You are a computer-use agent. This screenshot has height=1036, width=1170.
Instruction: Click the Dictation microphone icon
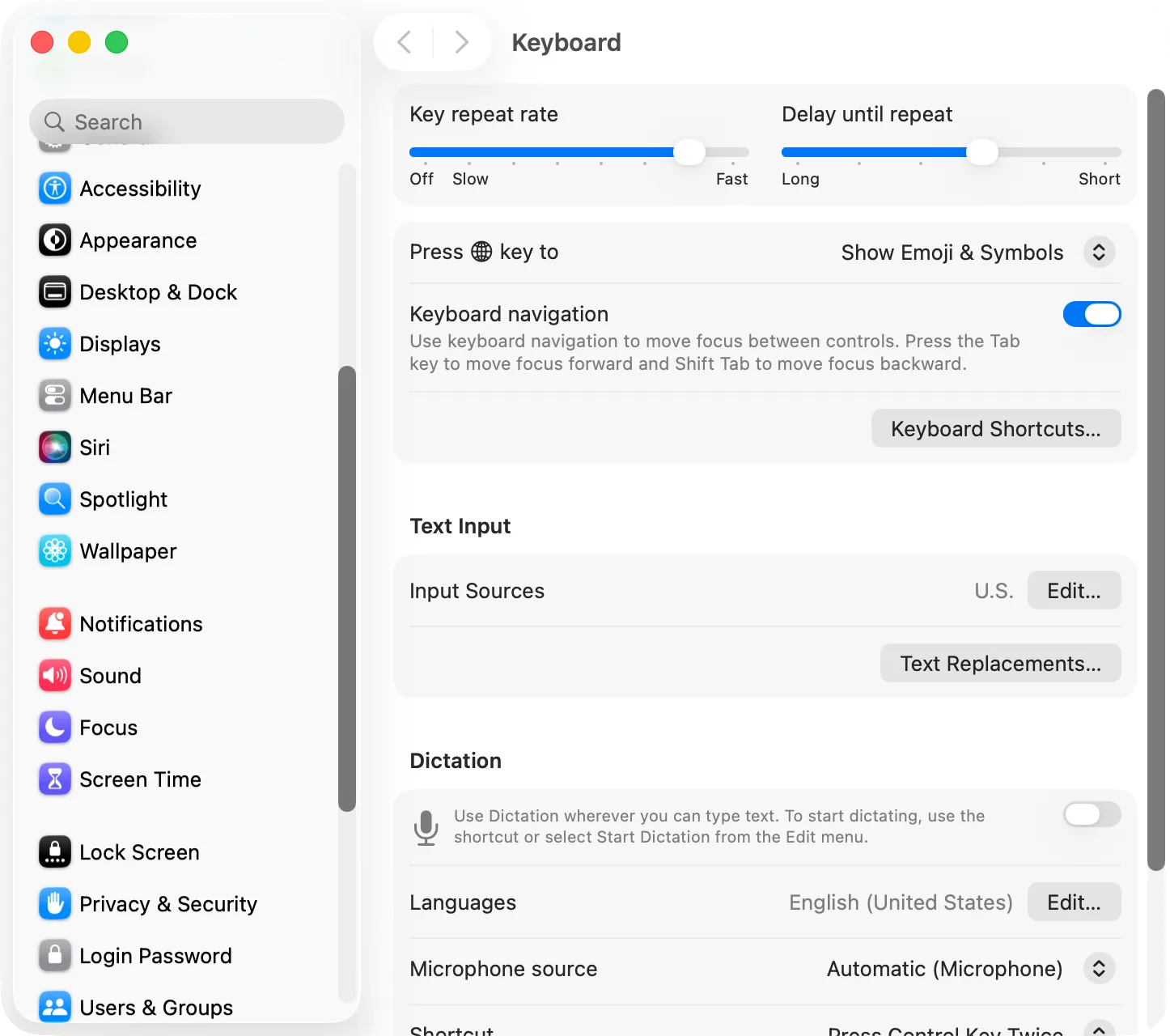click(426, 827)
